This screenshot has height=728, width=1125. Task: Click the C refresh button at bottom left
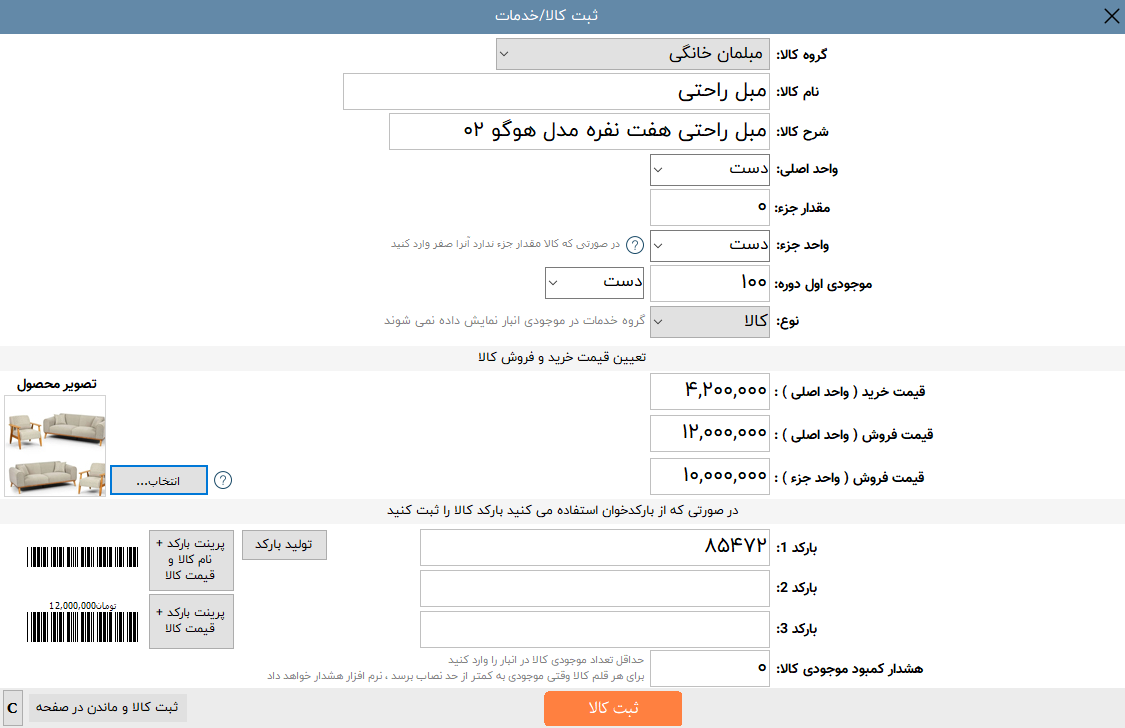(x=13, y=708)
